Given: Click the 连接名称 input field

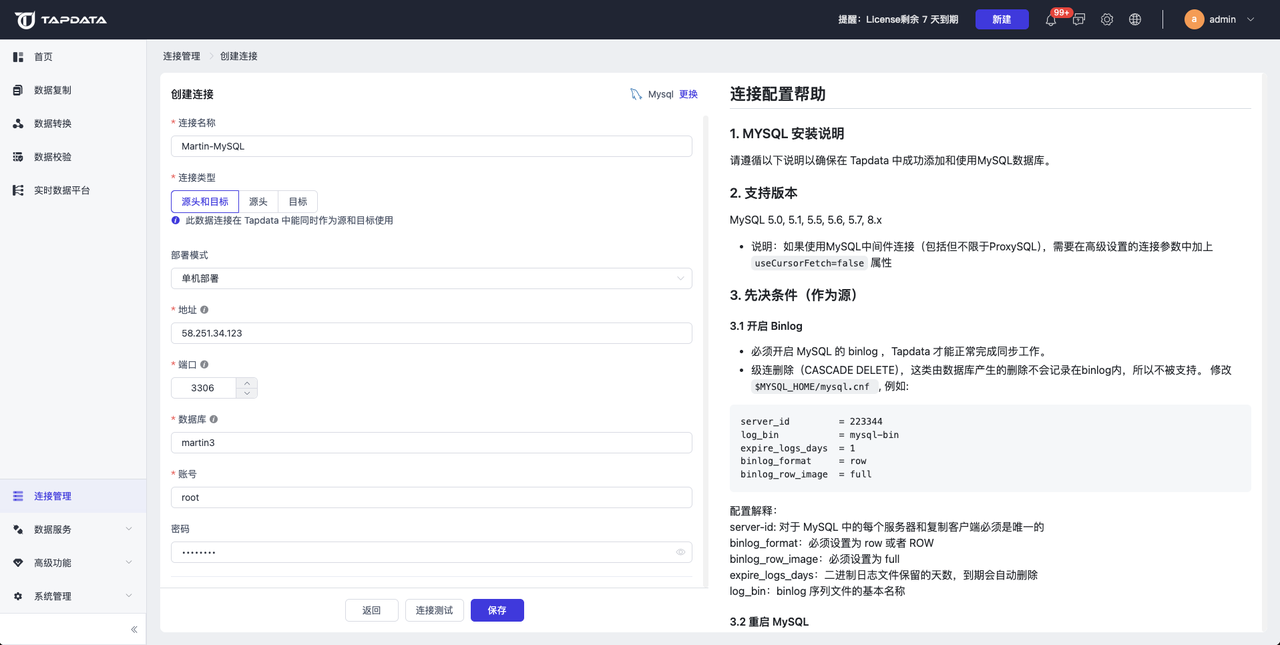Looking at the screenshot, I should click(x=431, y=146).
